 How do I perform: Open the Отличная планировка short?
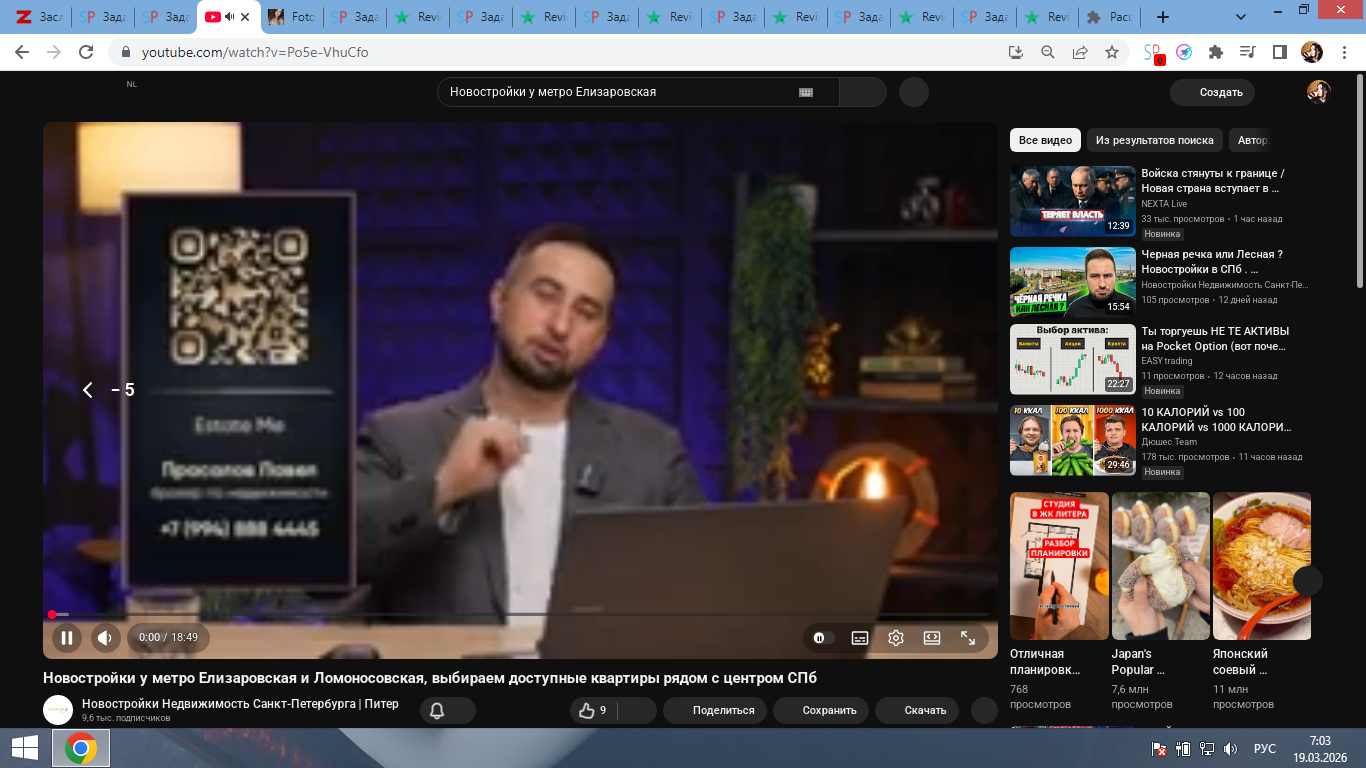pyautogui.click(x=1059, y=566)
